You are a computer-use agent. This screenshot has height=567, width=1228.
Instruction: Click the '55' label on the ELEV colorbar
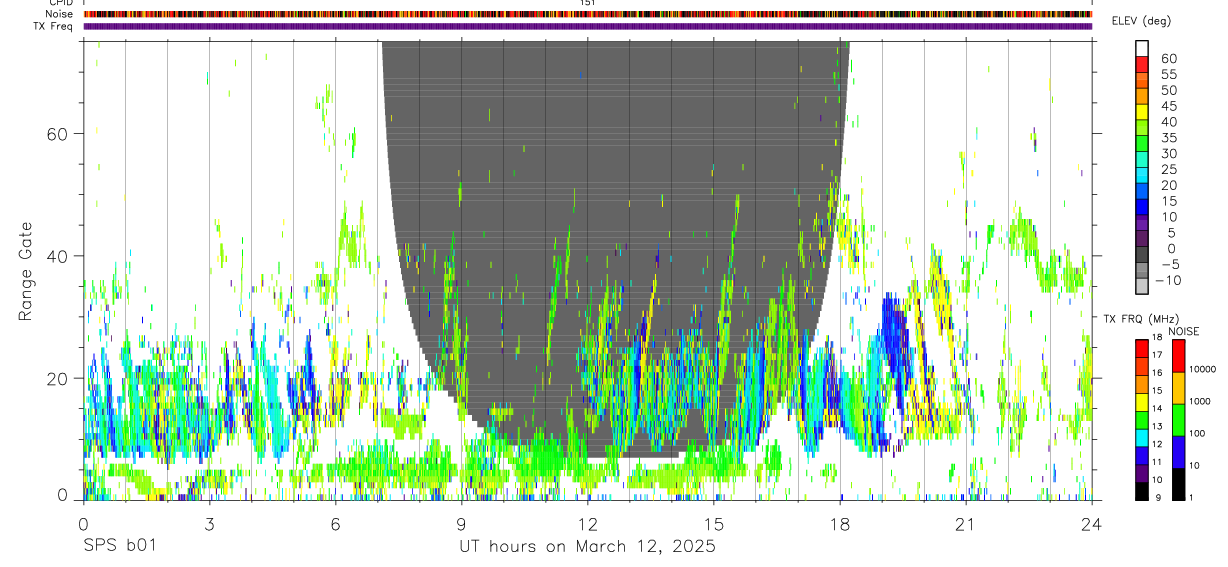(x=1168, y=75)
